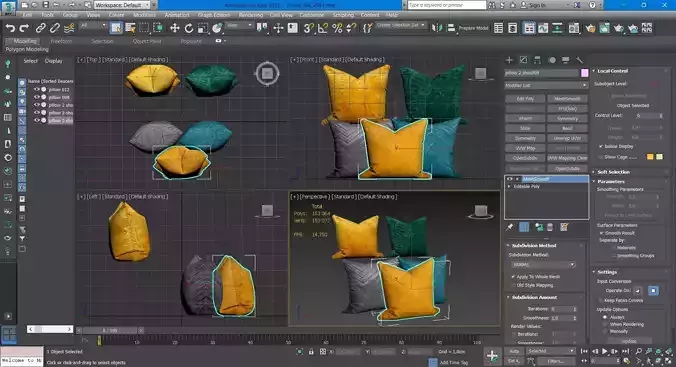Click the pink object color swatch
This screenshot has height=367, width=676.
[585, 73]
